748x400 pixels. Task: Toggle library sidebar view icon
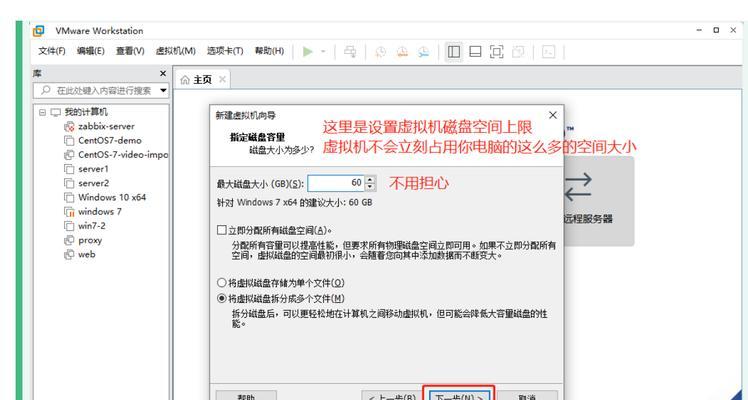click(x=454, y=51)
